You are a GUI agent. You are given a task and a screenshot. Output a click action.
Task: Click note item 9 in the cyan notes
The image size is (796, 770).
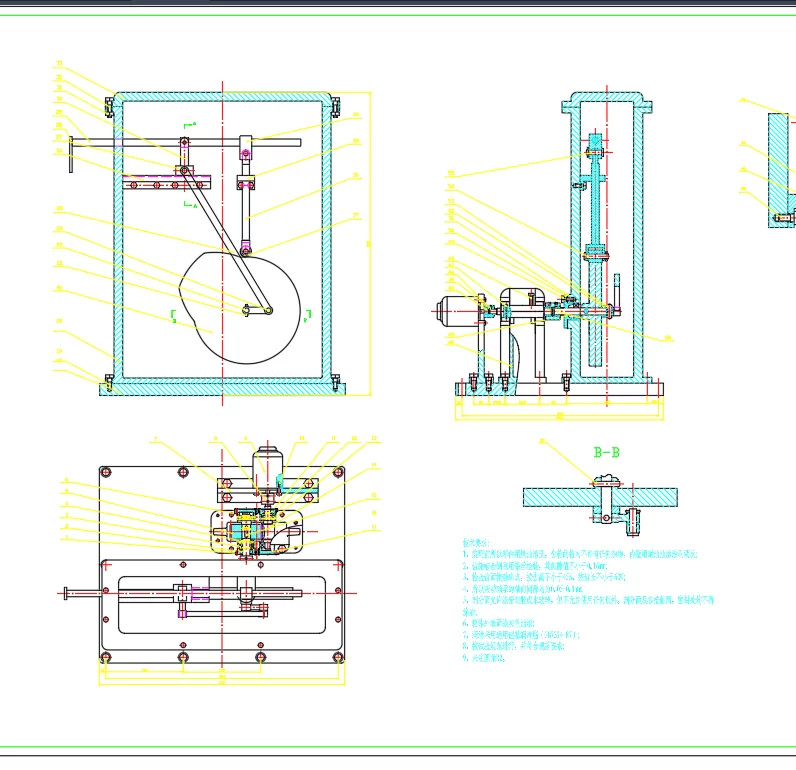click(x=483, y=658)
